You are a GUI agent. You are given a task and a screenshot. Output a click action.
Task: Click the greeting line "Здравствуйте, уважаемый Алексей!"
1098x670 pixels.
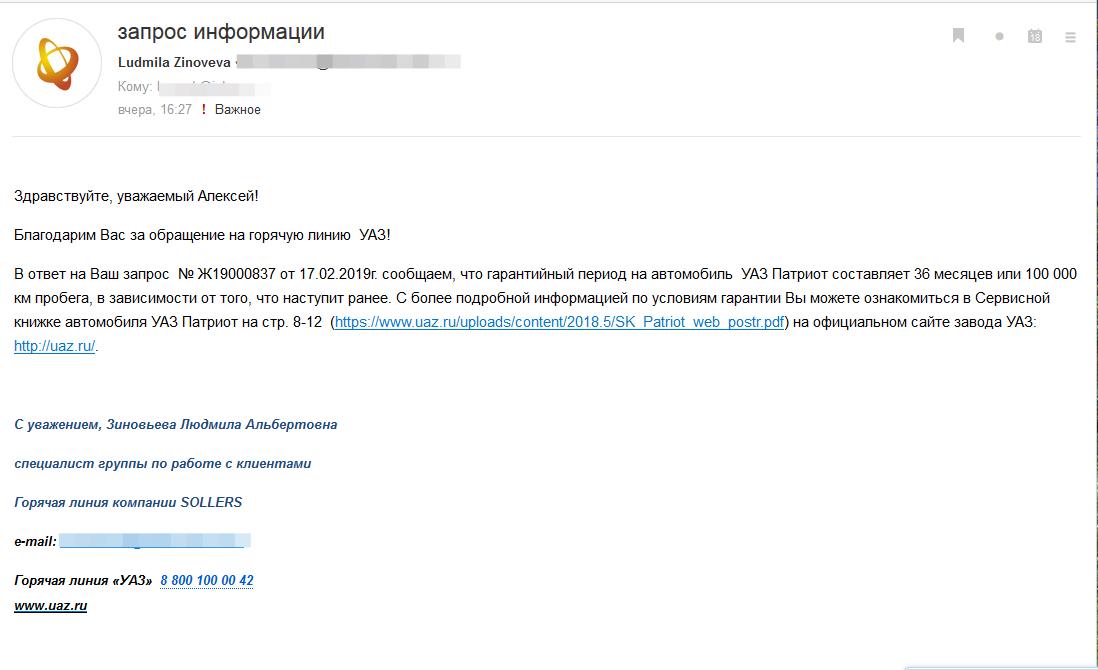[x=137, y=196]
